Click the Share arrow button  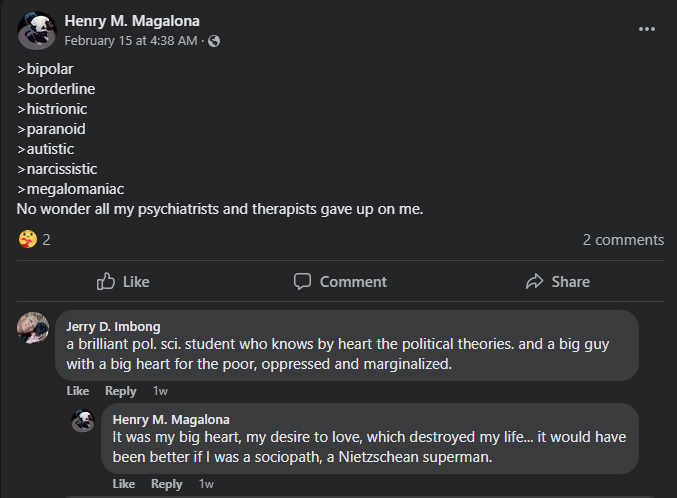pyautogui.click(x=557, y=282)
